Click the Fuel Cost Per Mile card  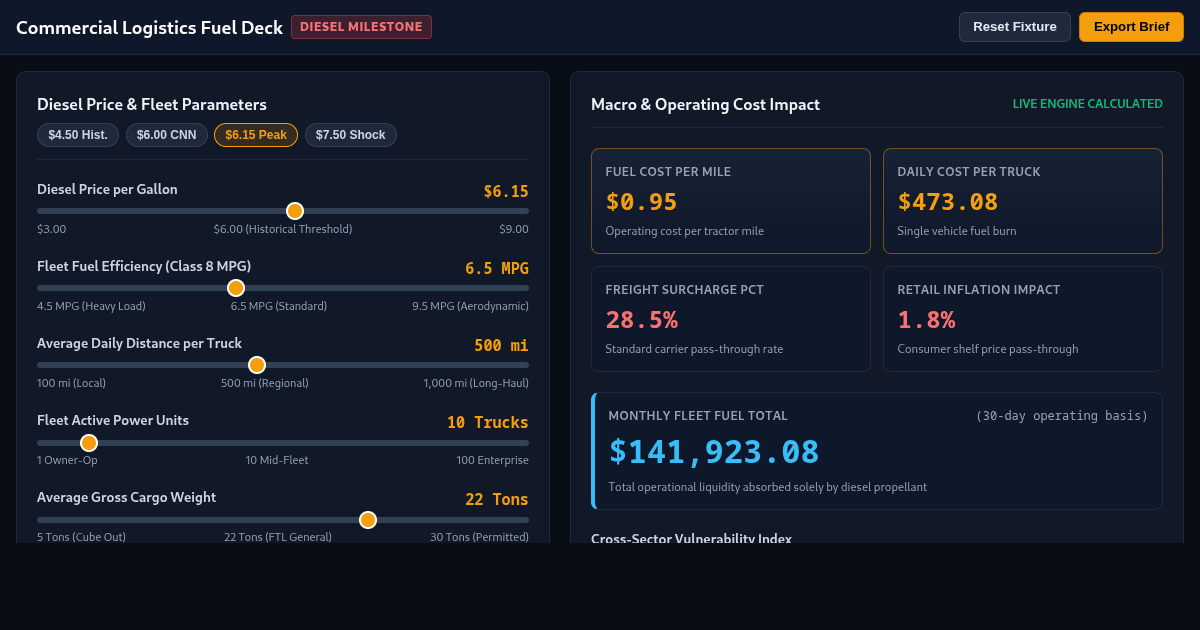(731, 201)
